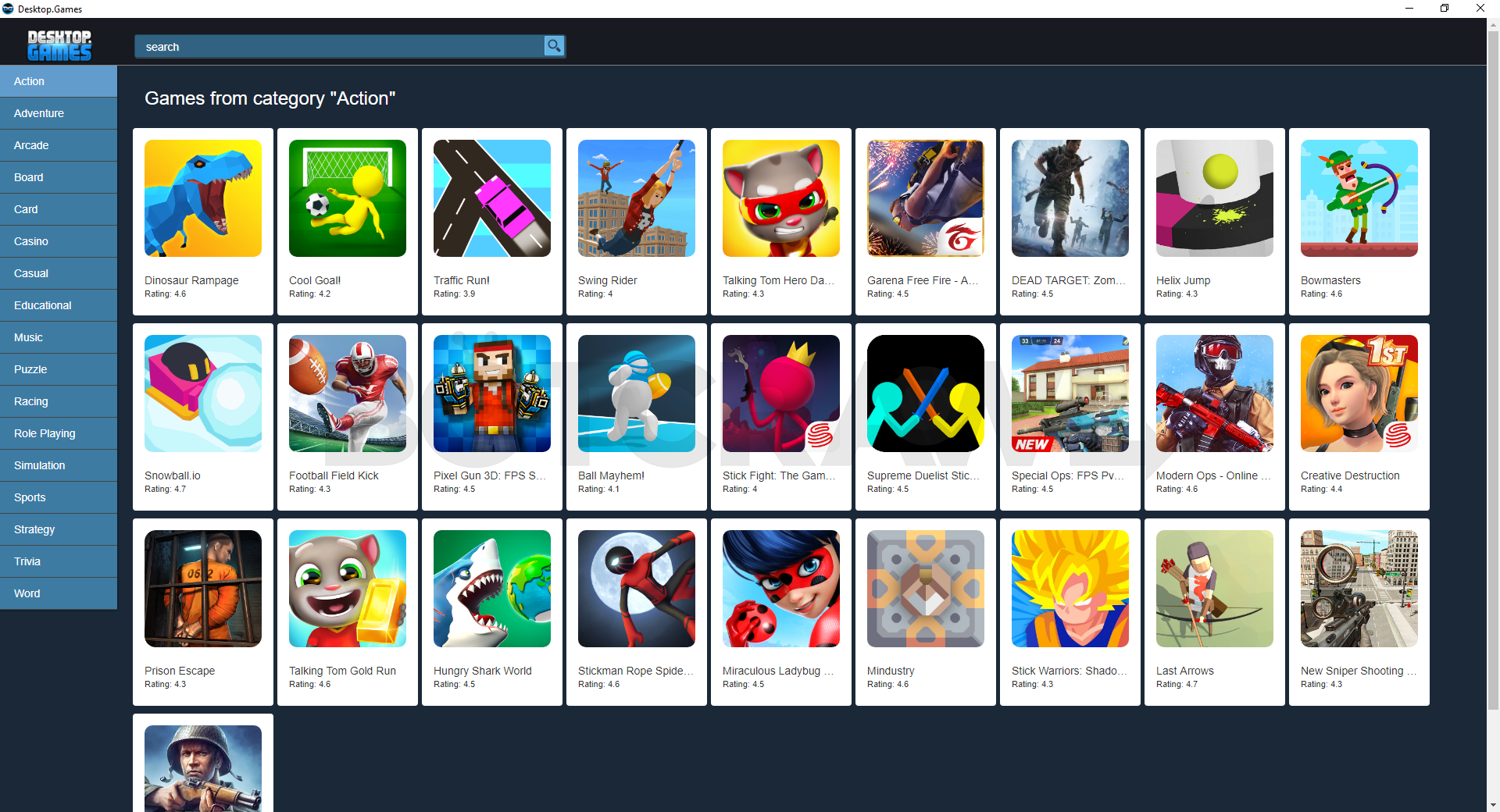Minimize the Desktop.Games window
The image size is (1500, 812).
click(1409, 9)
